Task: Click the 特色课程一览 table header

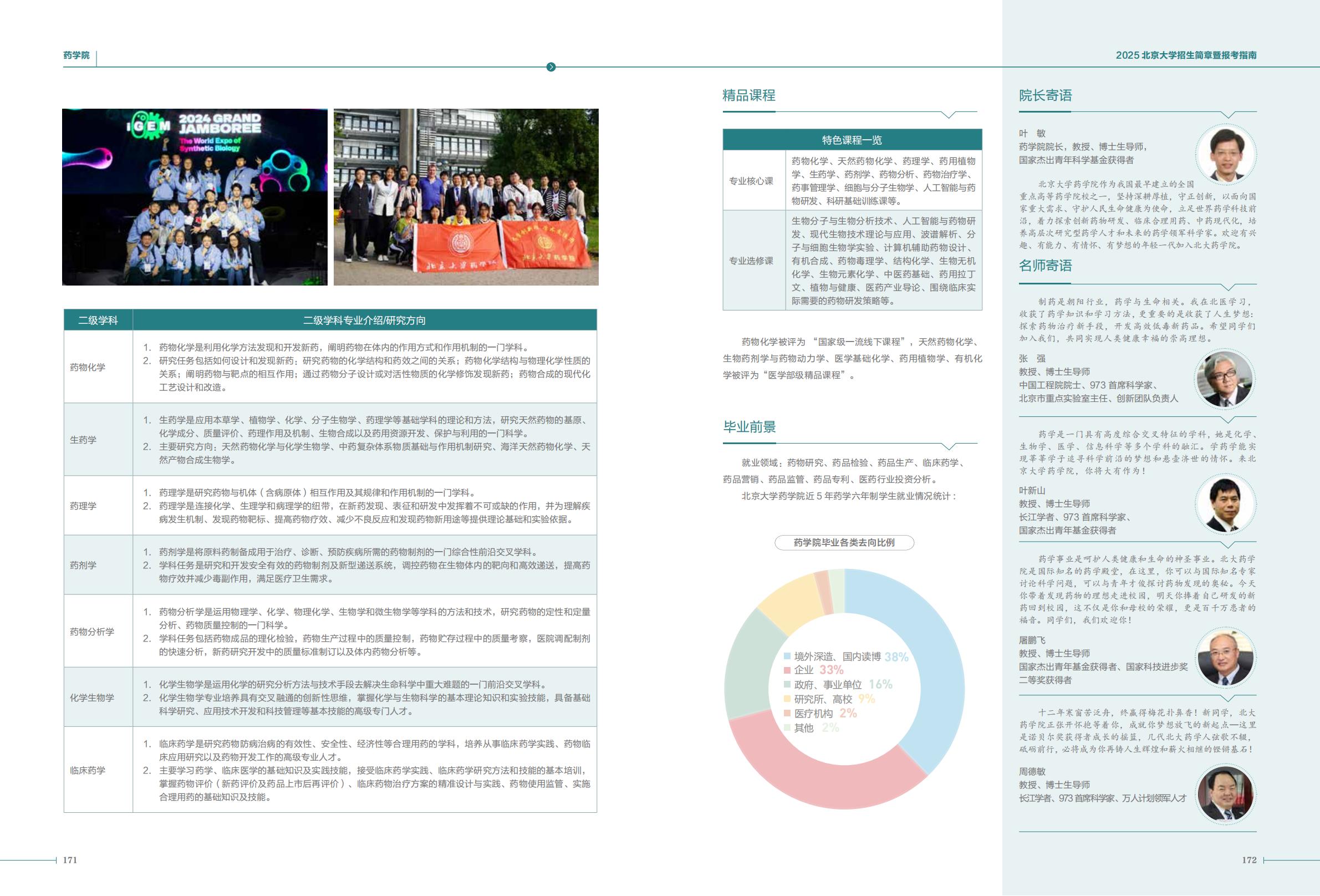Action: pos(852,140)
